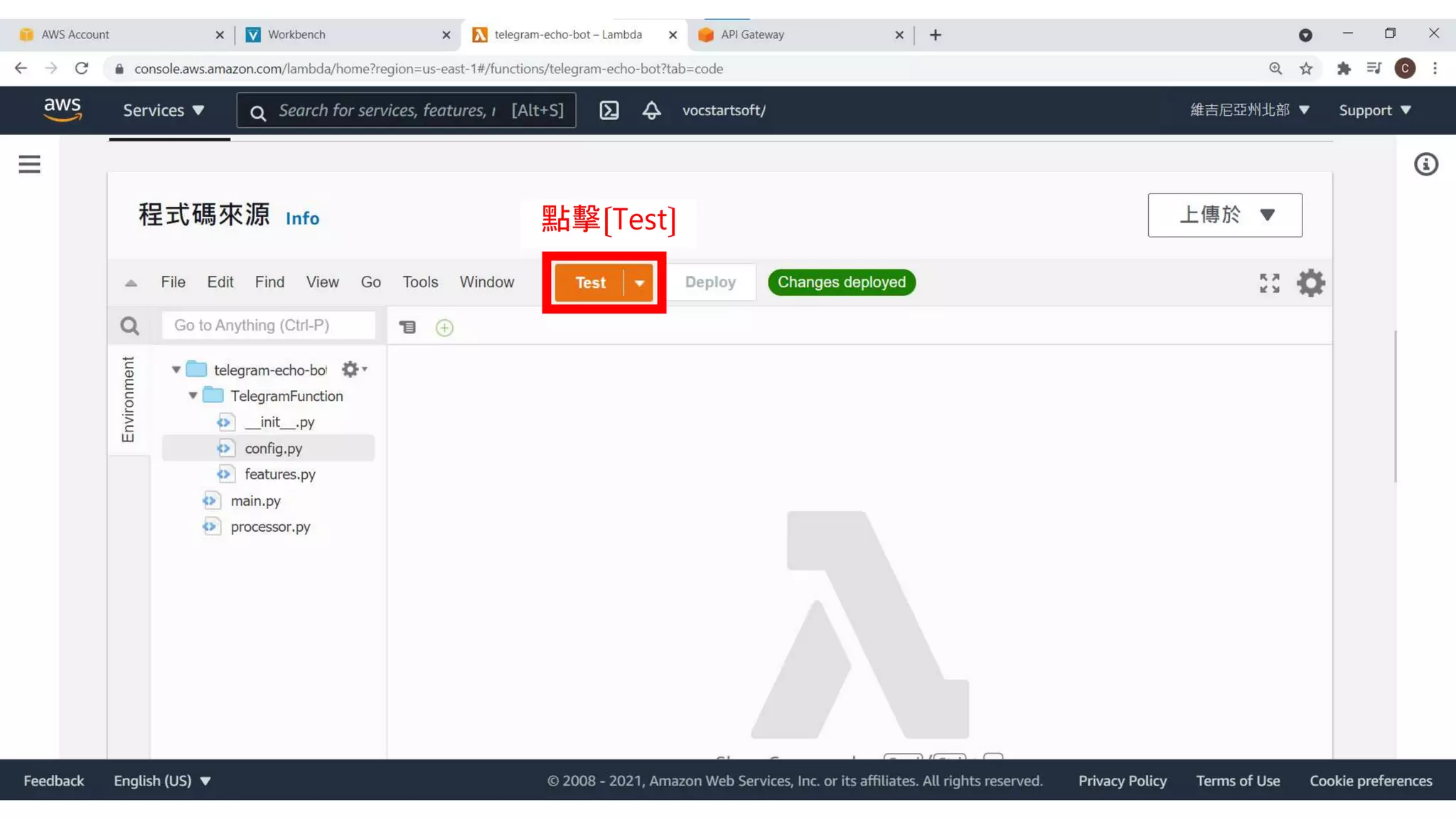This screenshot has width=1456, height=819.
Task: Click the green new tab plus icon
Action: pyautogui.click(x=444, y=328)
